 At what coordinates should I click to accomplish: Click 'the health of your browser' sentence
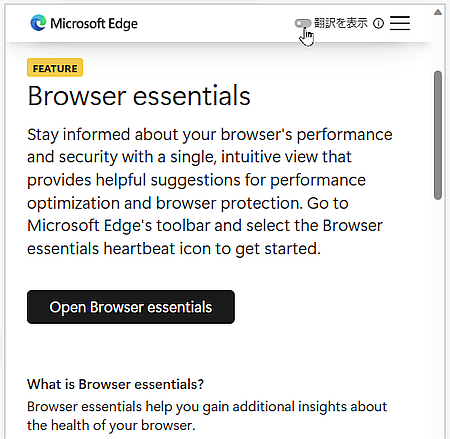[x=111, y=425]
